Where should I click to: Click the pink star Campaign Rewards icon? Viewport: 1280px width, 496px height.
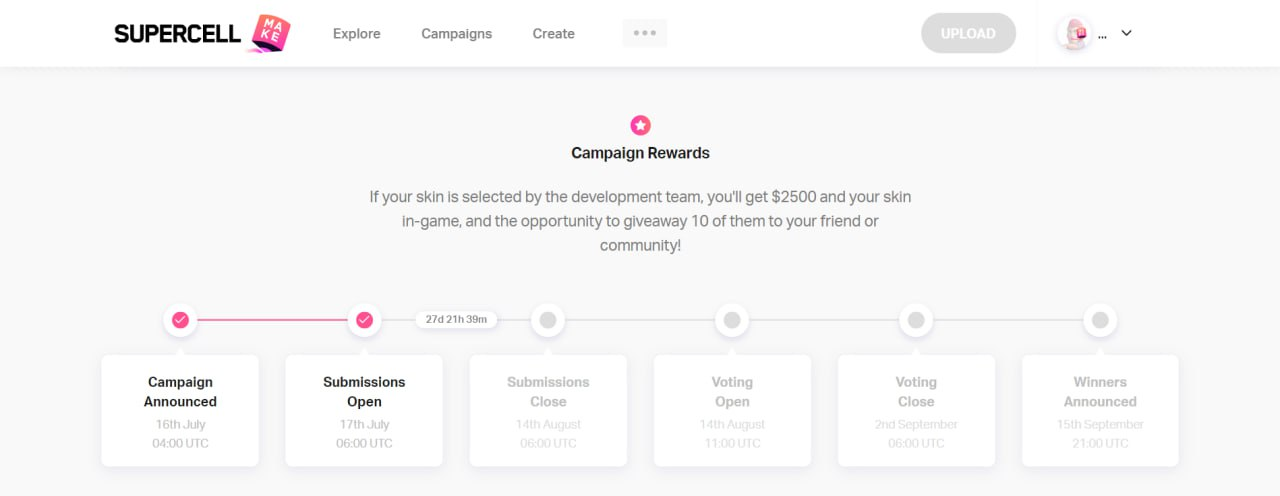[640, 125]
